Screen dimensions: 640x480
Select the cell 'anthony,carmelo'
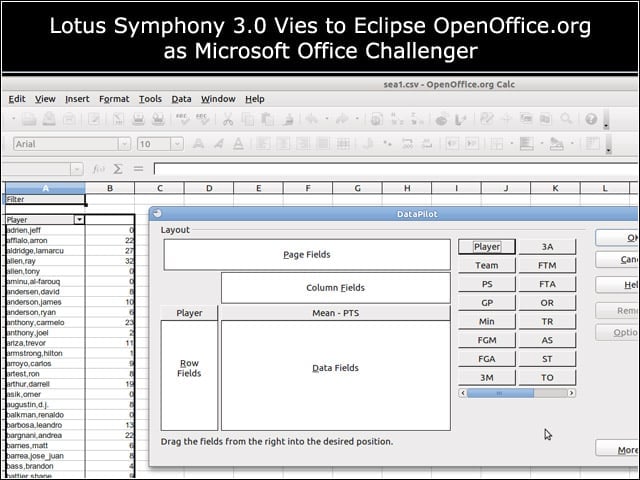tap(45, 322)
